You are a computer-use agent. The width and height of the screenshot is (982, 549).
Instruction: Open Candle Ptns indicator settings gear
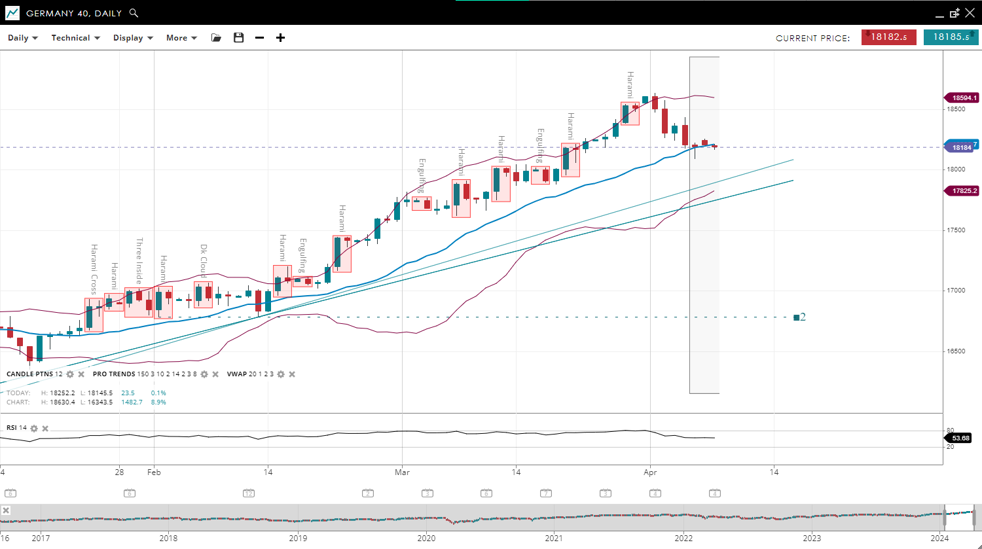pyautogui.click(x=70, y=374)
